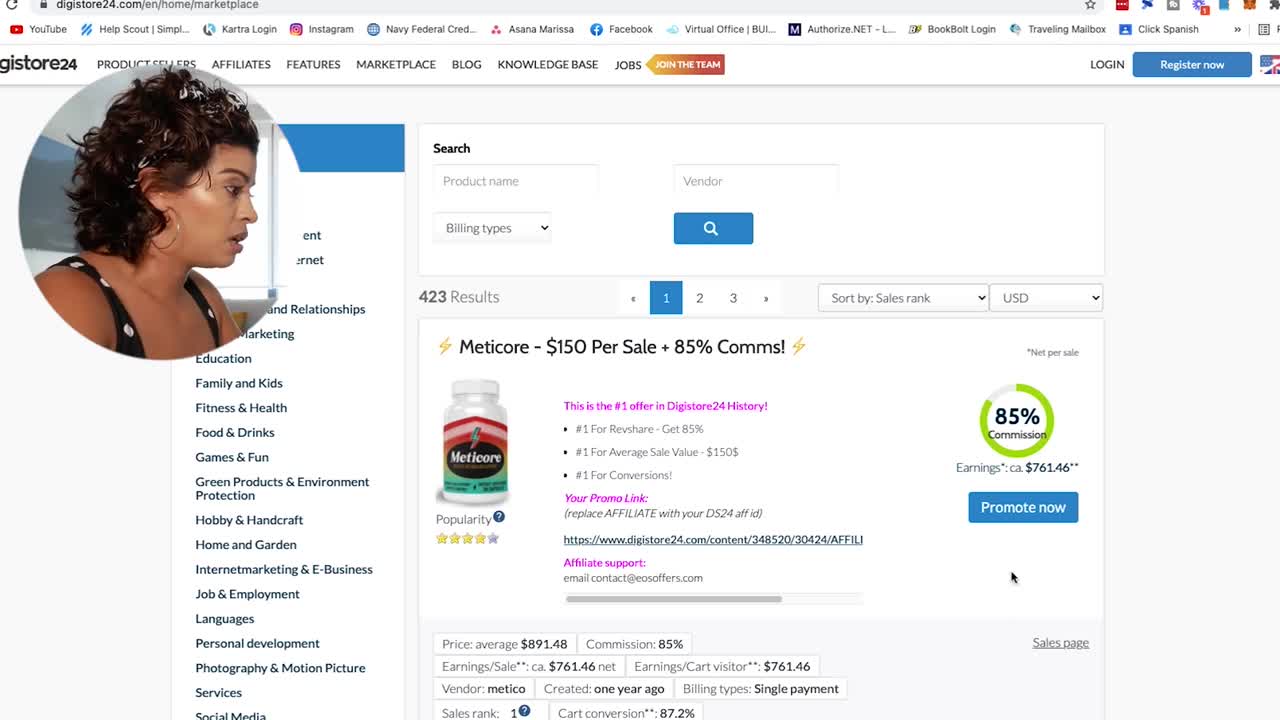Open the Billing types dropdown
Viewport: 1280px width, 720px height.
coord(492,228)
